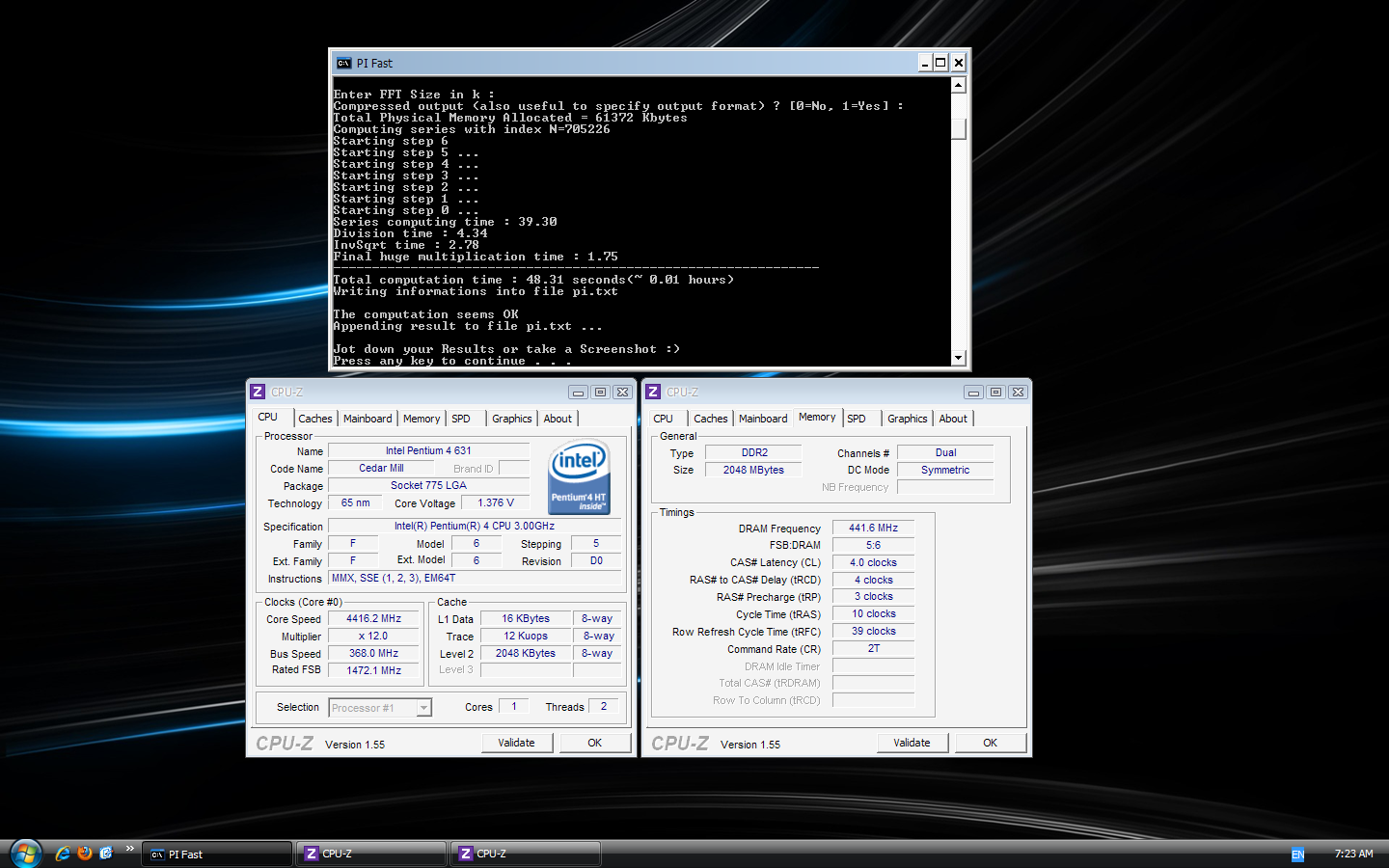Maximize the PI Fast console window
Screen dimensions: 1389x868
(x=940, y=63)
